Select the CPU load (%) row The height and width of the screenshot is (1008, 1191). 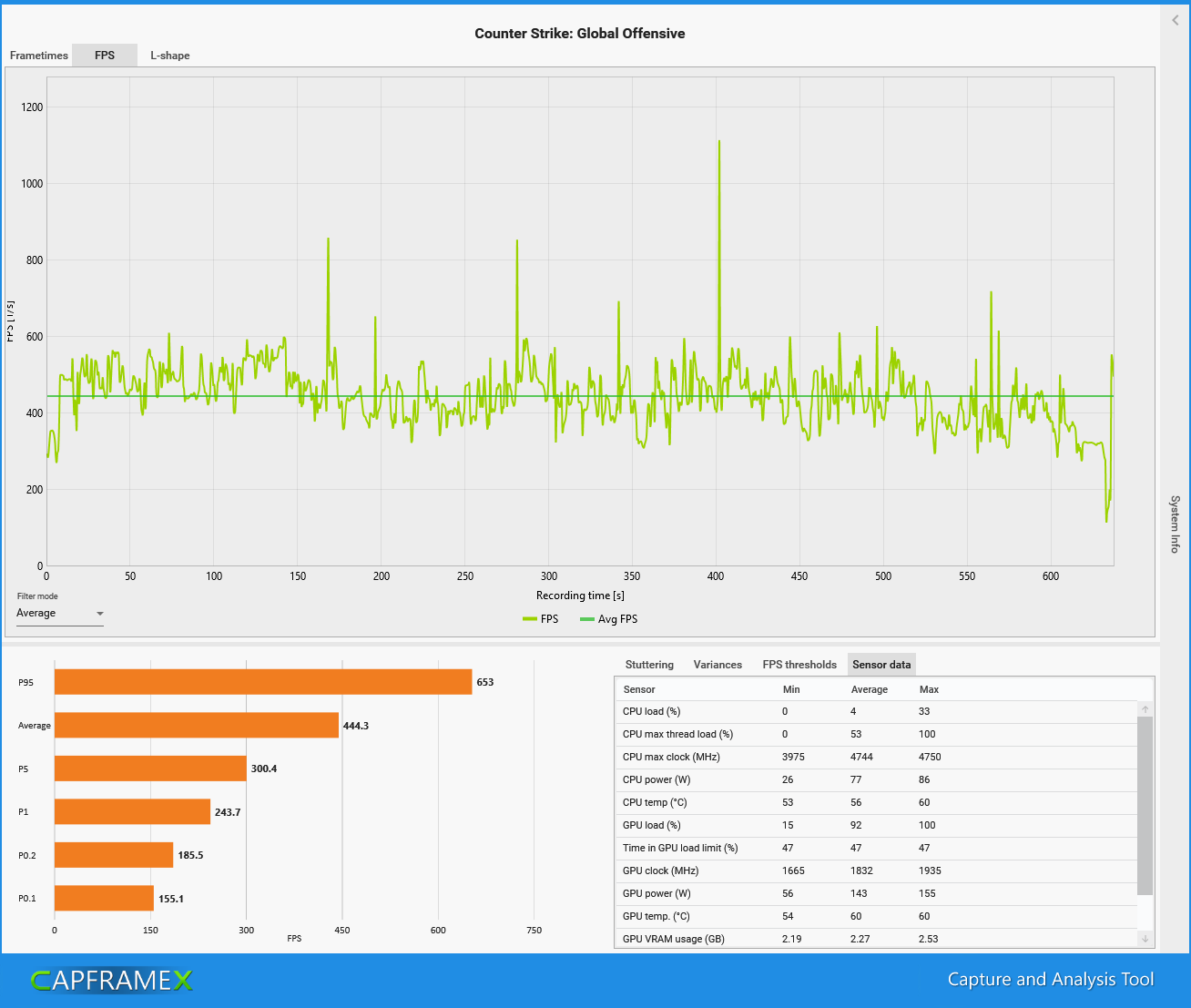pyautogui.click(x=876, y=712)
